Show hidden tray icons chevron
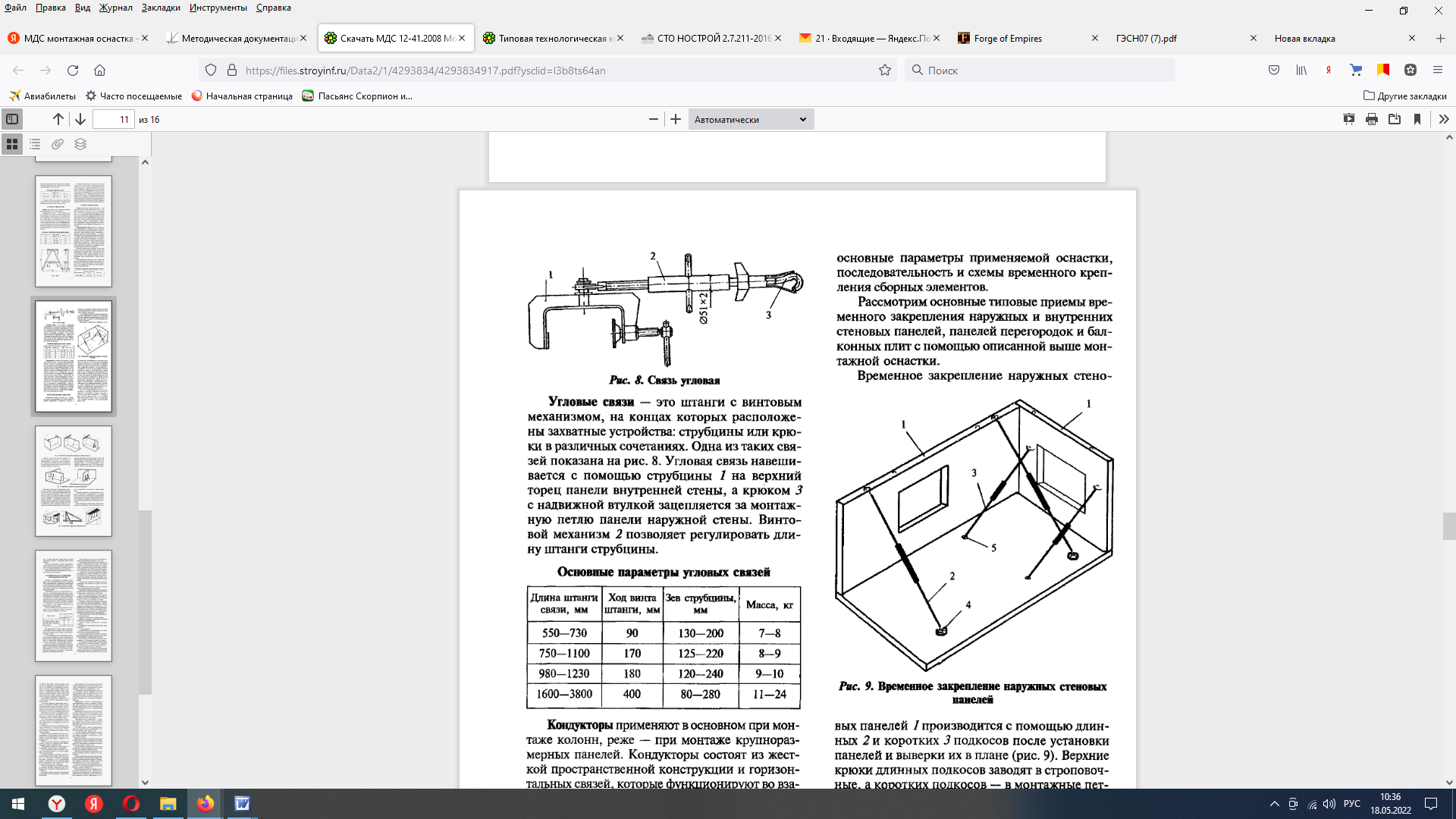This screenshot has width=1456, height=819. [x=1274, y=804]
